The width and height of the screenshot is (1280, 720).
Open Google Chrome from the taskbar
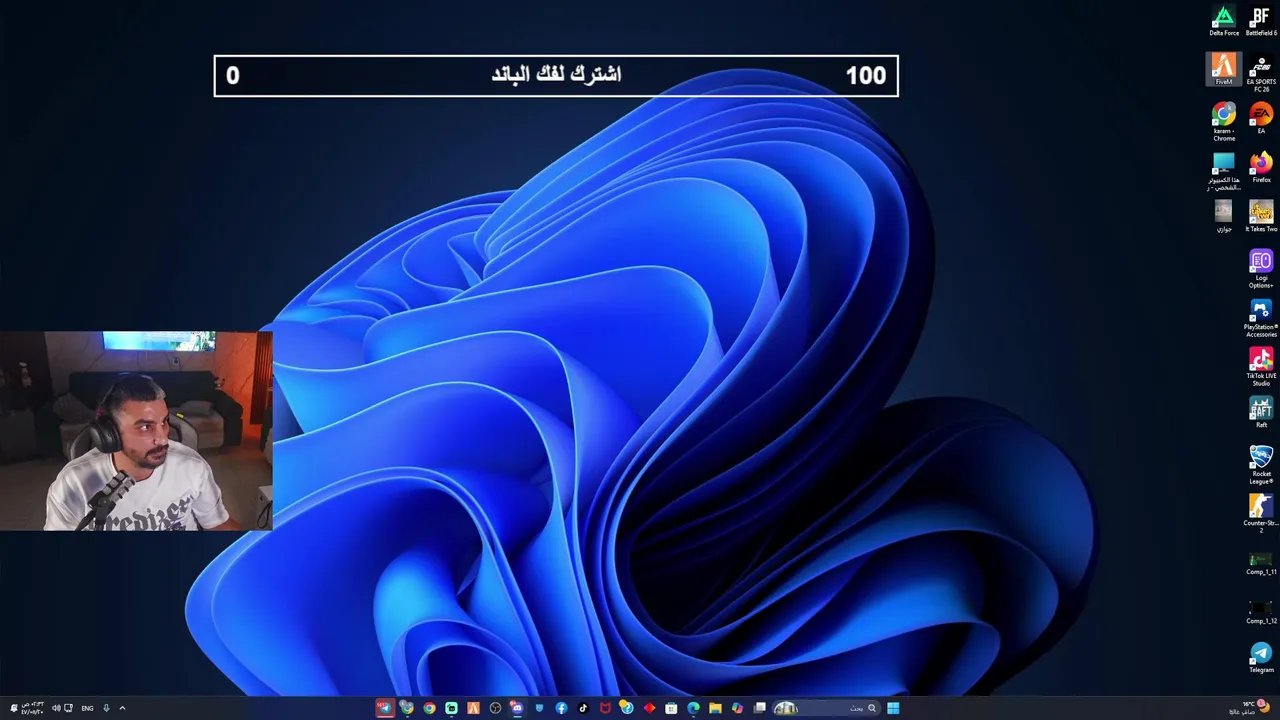tap(429, 708)
